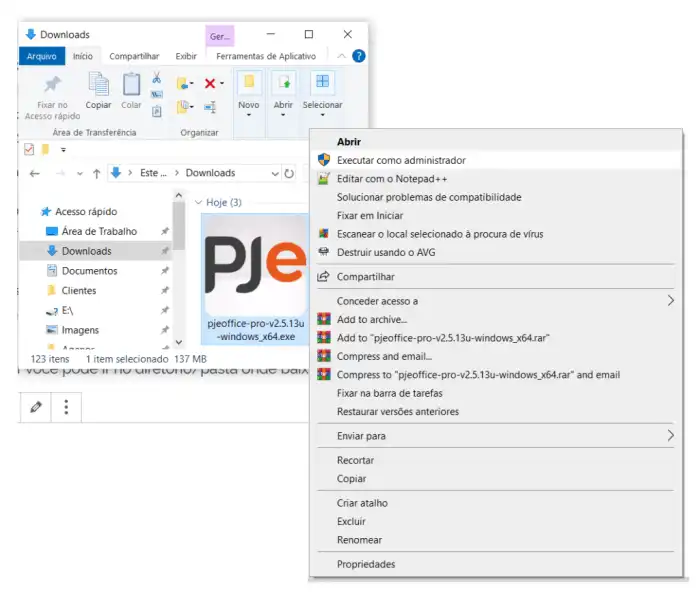Select Restaurar versões anteriores
This screenshot has width=700, height=594.
[x=496, y=411]
